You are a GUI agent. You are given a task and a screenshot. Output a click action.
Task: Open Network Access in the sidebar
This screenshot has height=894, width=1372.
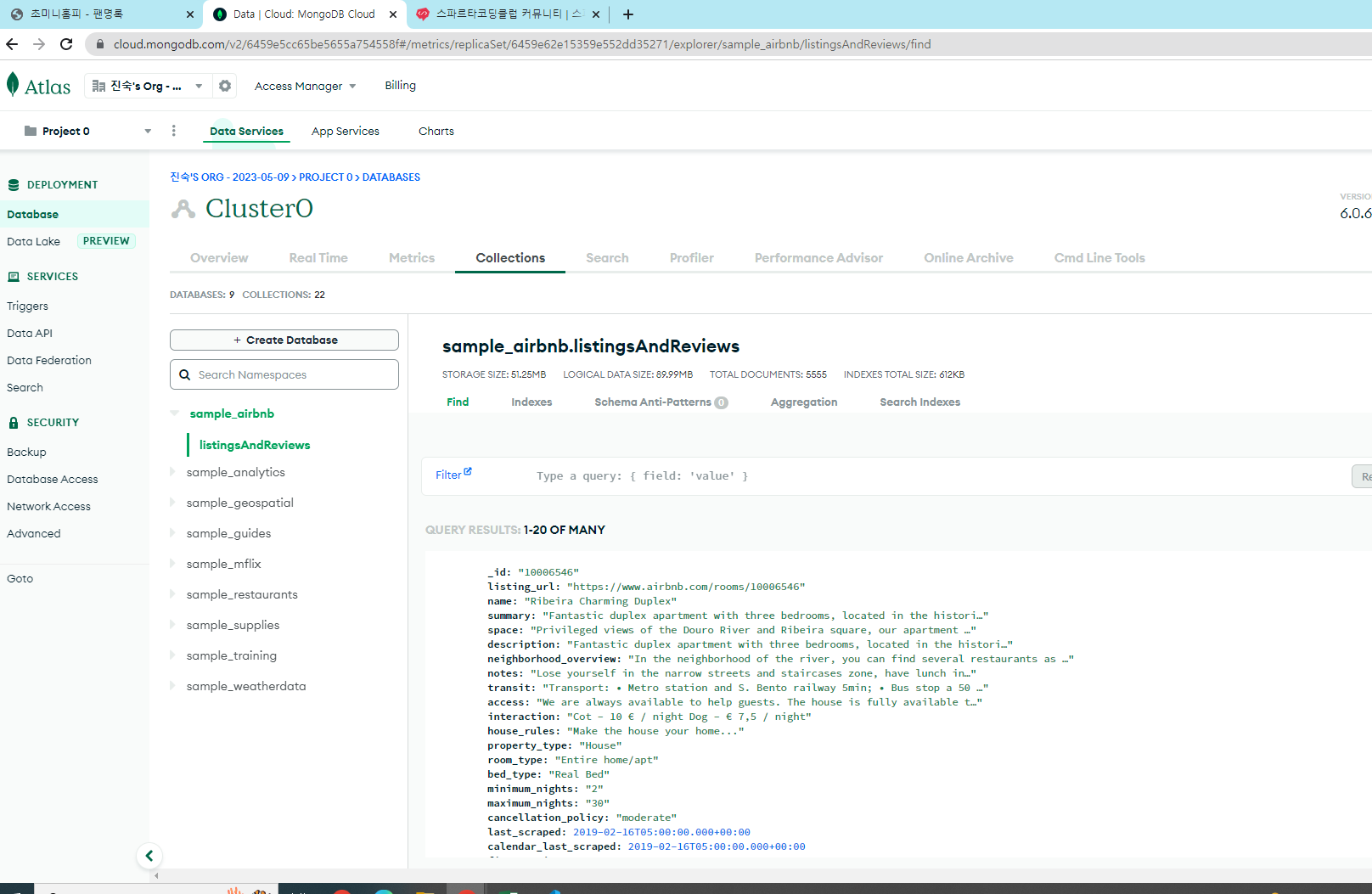[49, 506]
